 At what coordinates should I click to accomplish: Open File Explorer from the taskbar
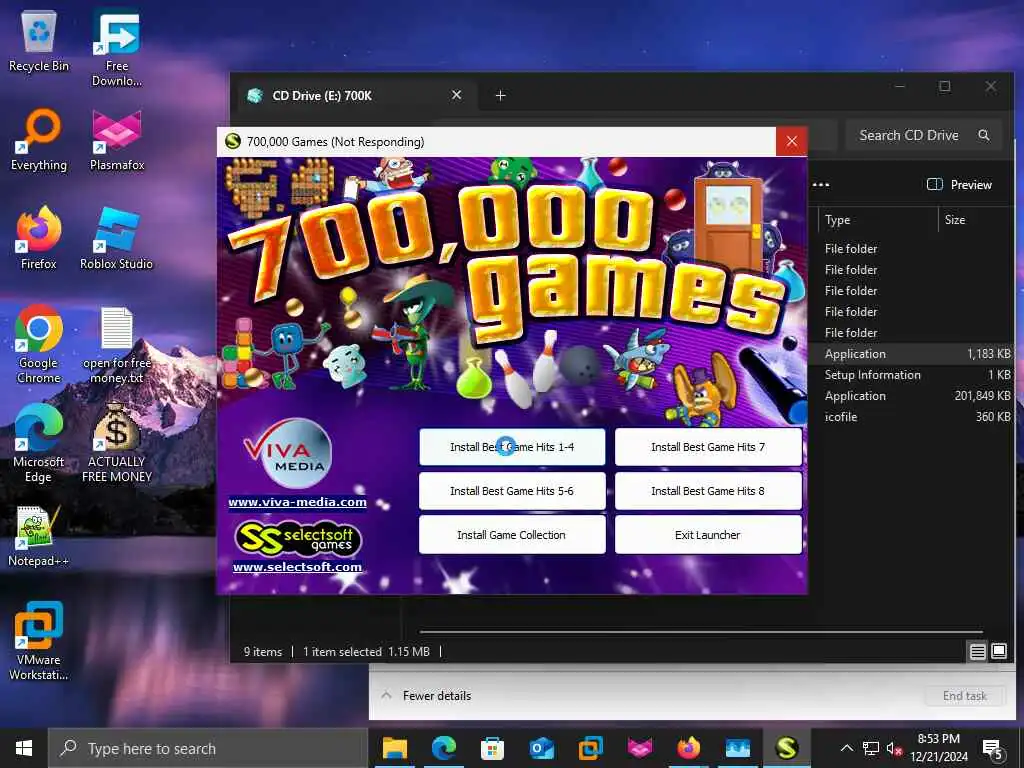click(394, 748)
